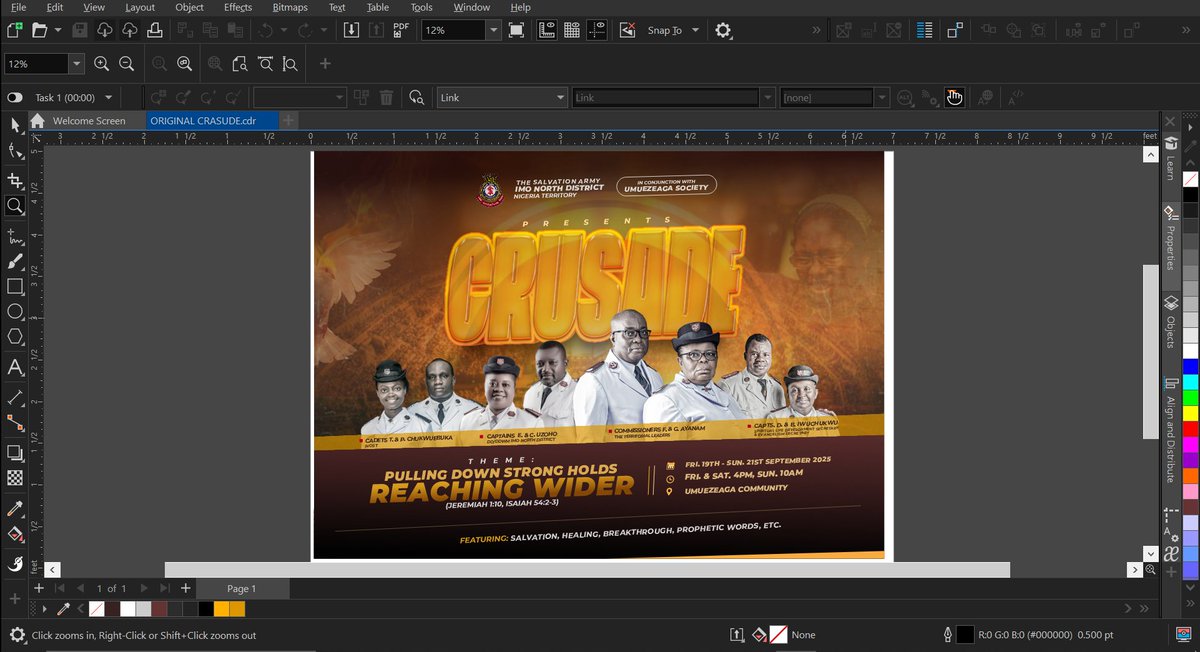Select the Polygon tool
Viewport: 1200px width, 652px height.
tap(15, 337)
